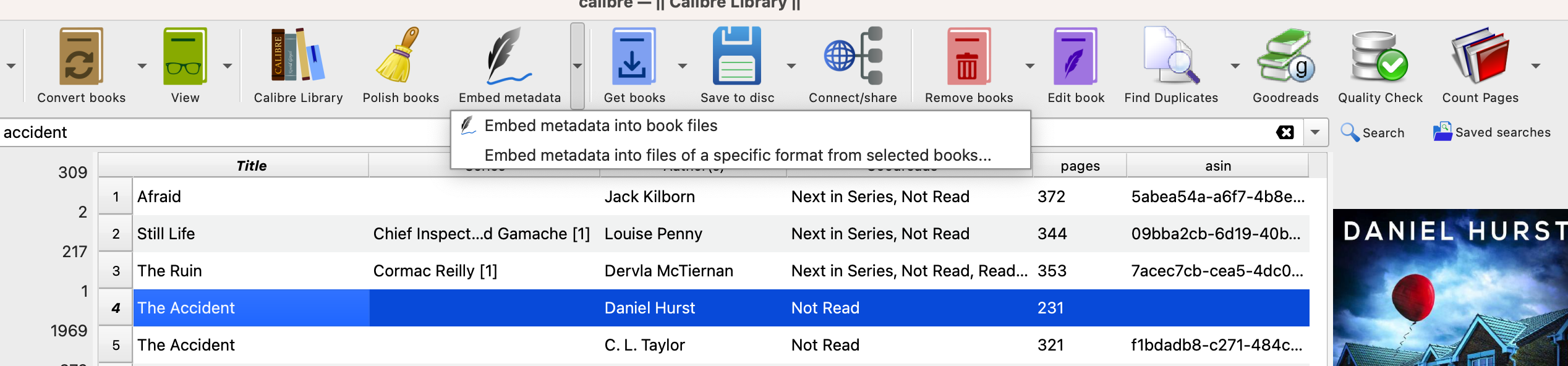This screenshot has height=366, width=1568.
Task: Expand the Remove books dropdown arrow
Action: pyautogui.click(x=1030, y=66)
